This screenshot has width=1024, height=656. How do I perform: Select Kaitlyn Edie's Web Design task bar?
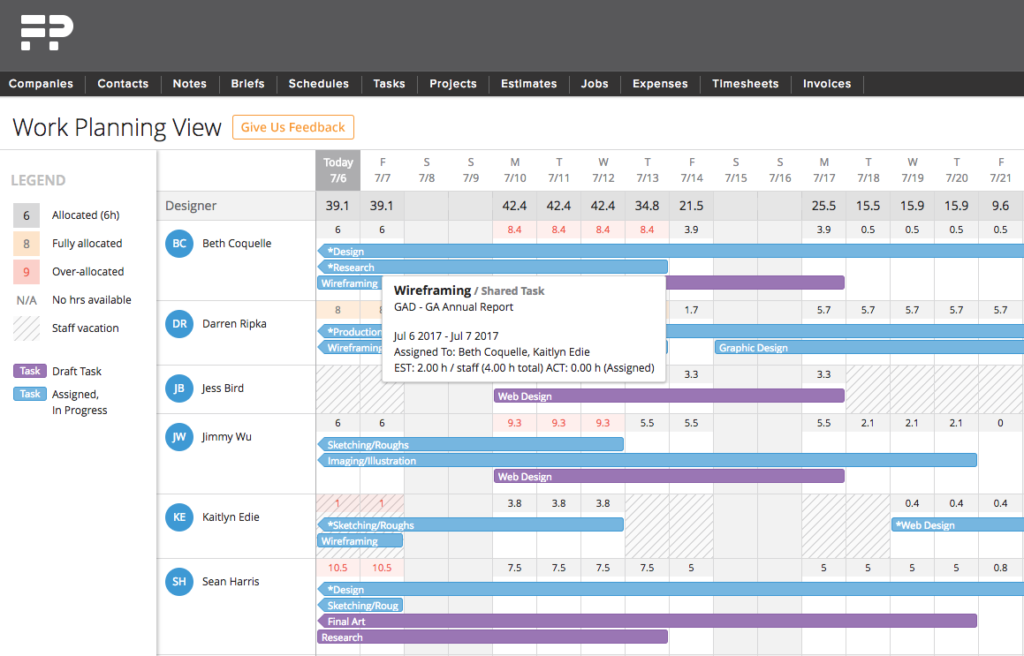pyautogui.click(x=956, y=525)
